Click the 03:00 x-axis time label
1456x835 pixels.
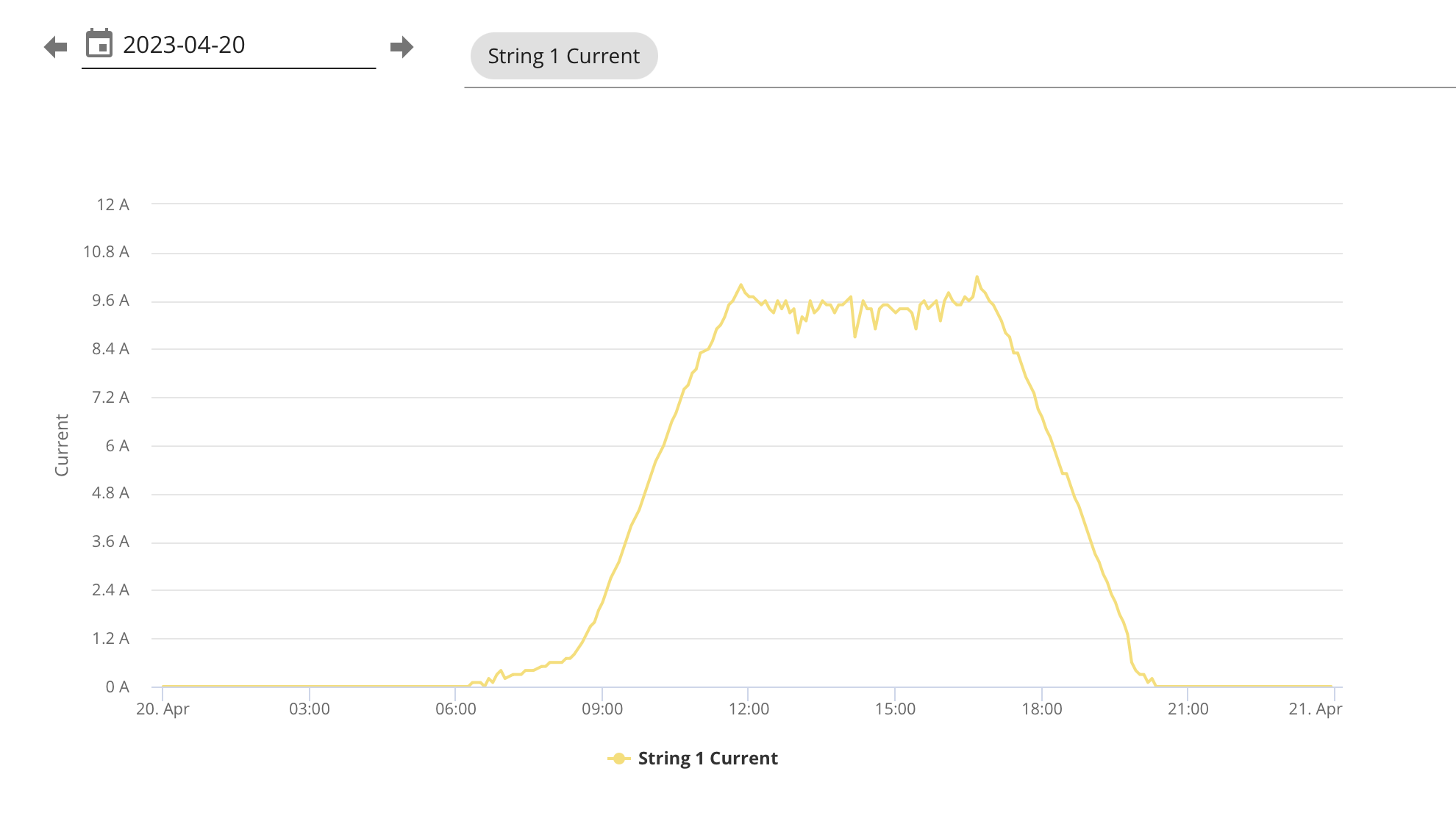310,709
